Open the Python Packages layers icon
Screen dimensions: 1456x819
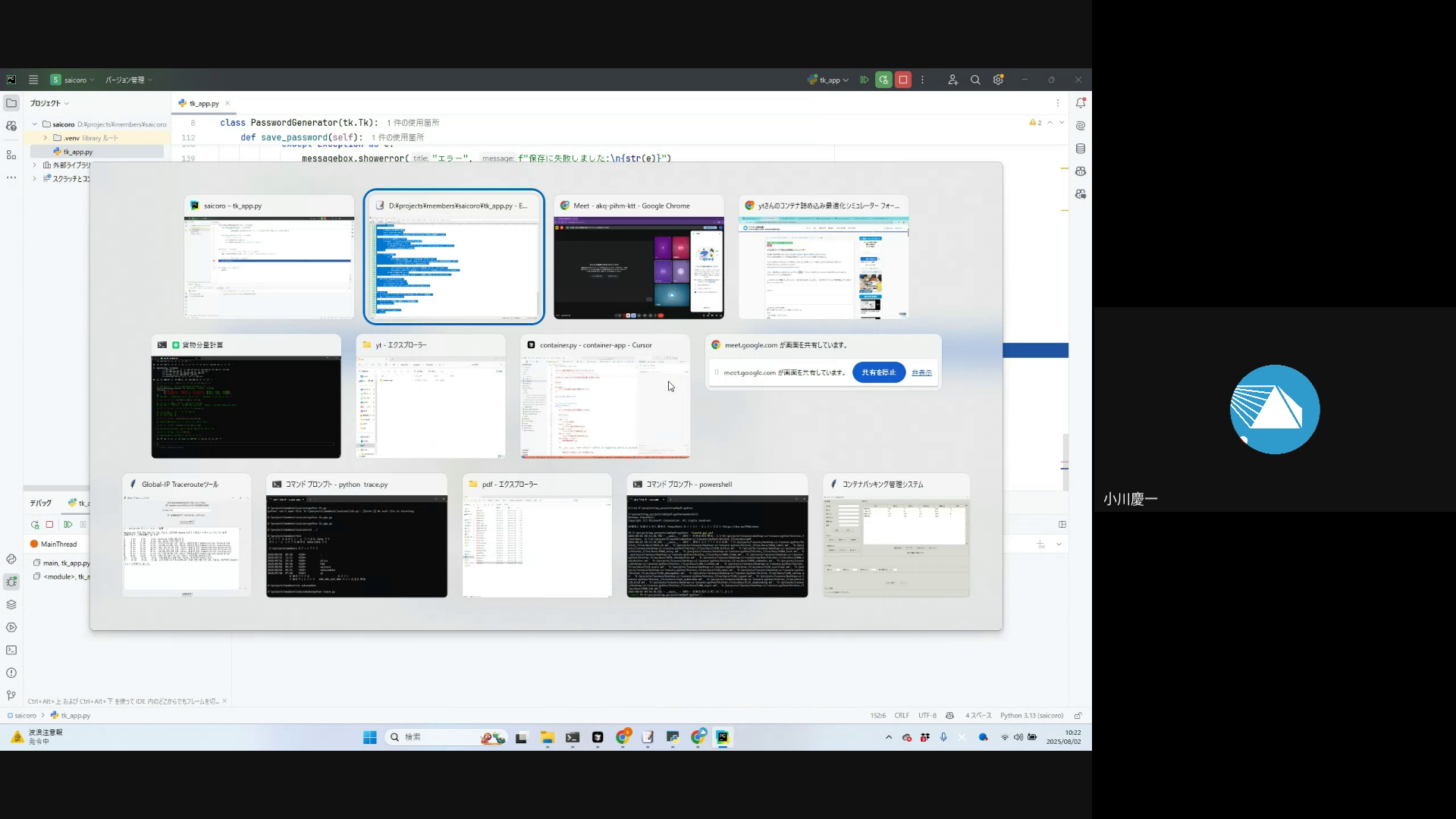(x=11, y=604)
